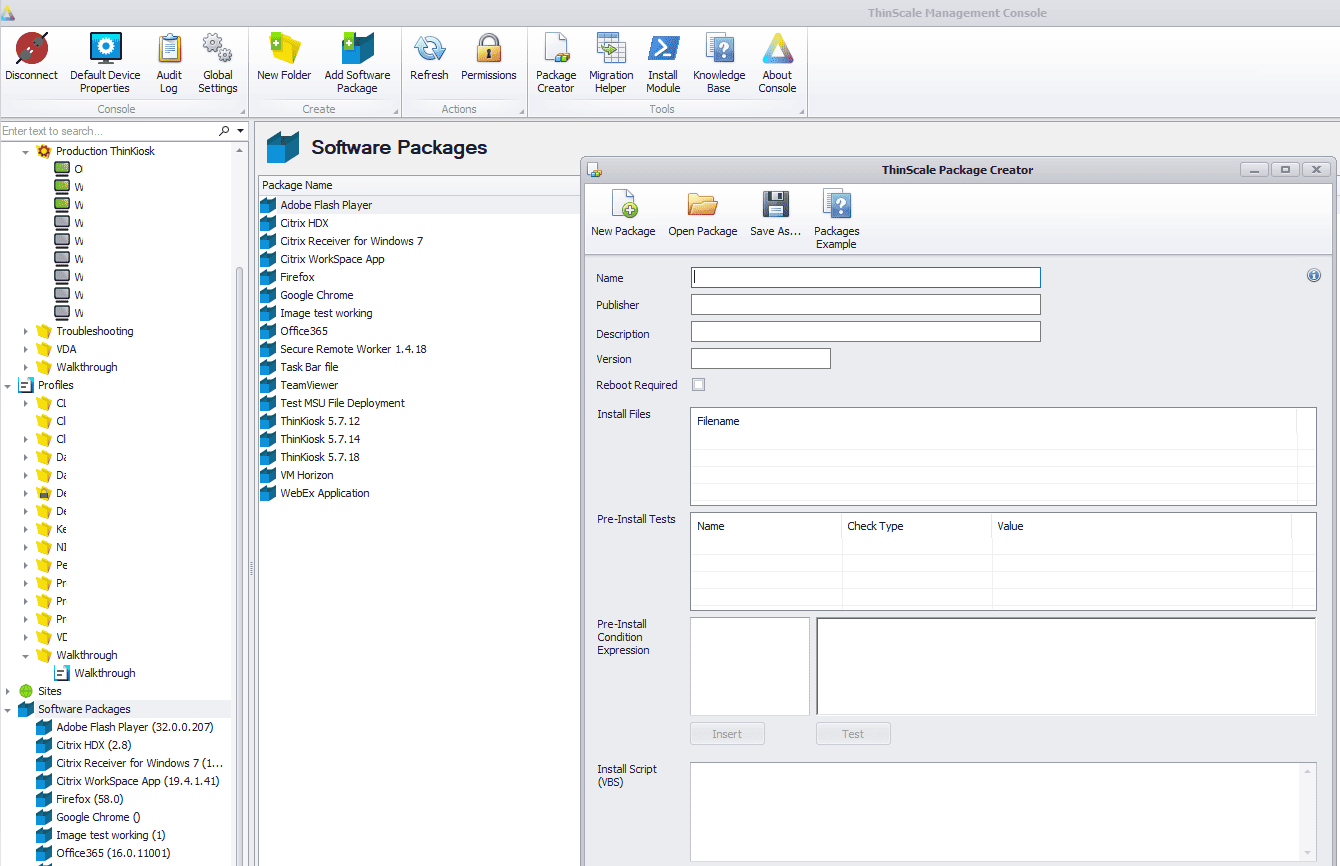The height and width of the screenshot is (866, 1340).
Task: Select the ThinKiosk 5.7.14 package row
Action: [419, 439]
